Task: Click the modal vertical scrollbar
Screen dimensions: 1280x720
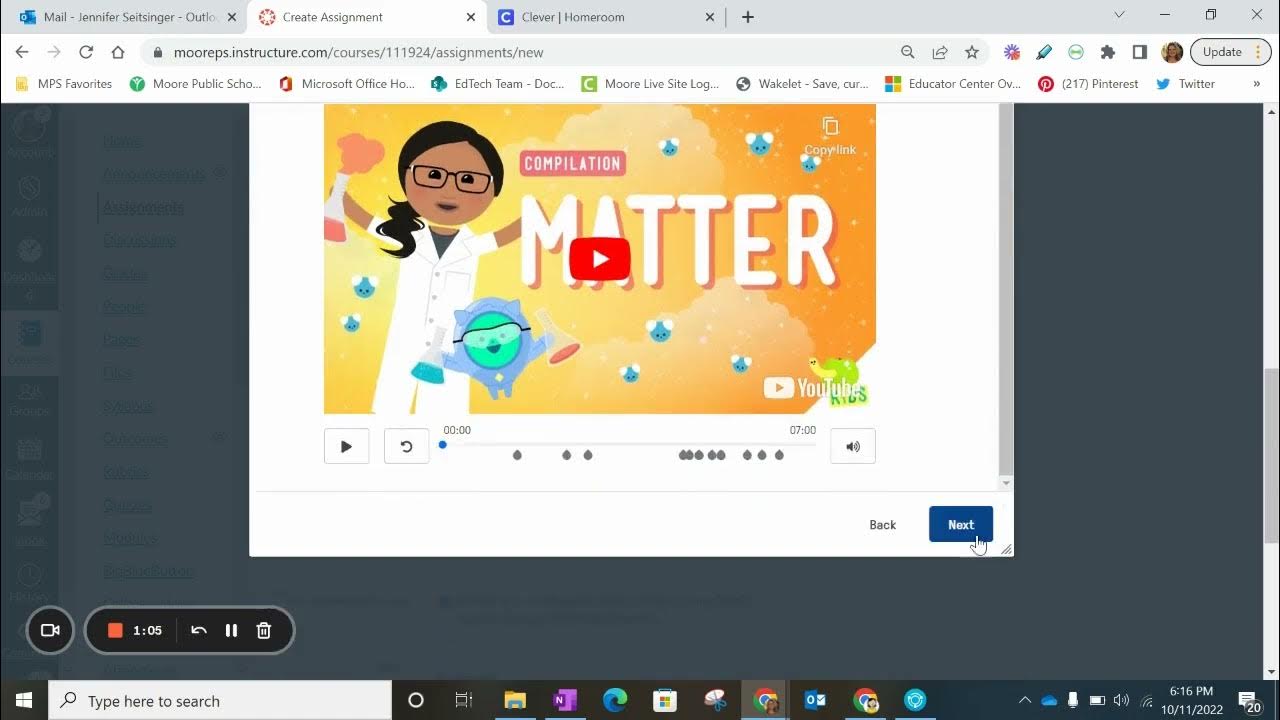Action: pos(1006,290)
